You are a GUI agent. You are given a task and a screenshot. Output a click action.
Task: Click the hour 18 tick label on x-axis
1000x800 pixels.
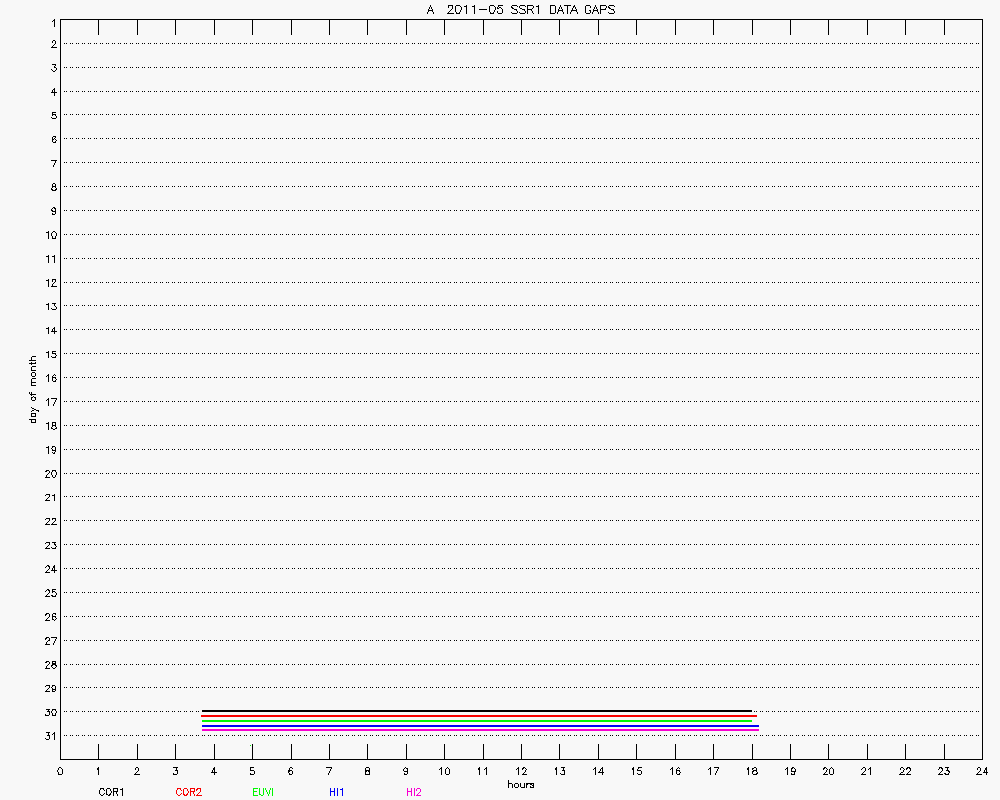coord(751,771)
